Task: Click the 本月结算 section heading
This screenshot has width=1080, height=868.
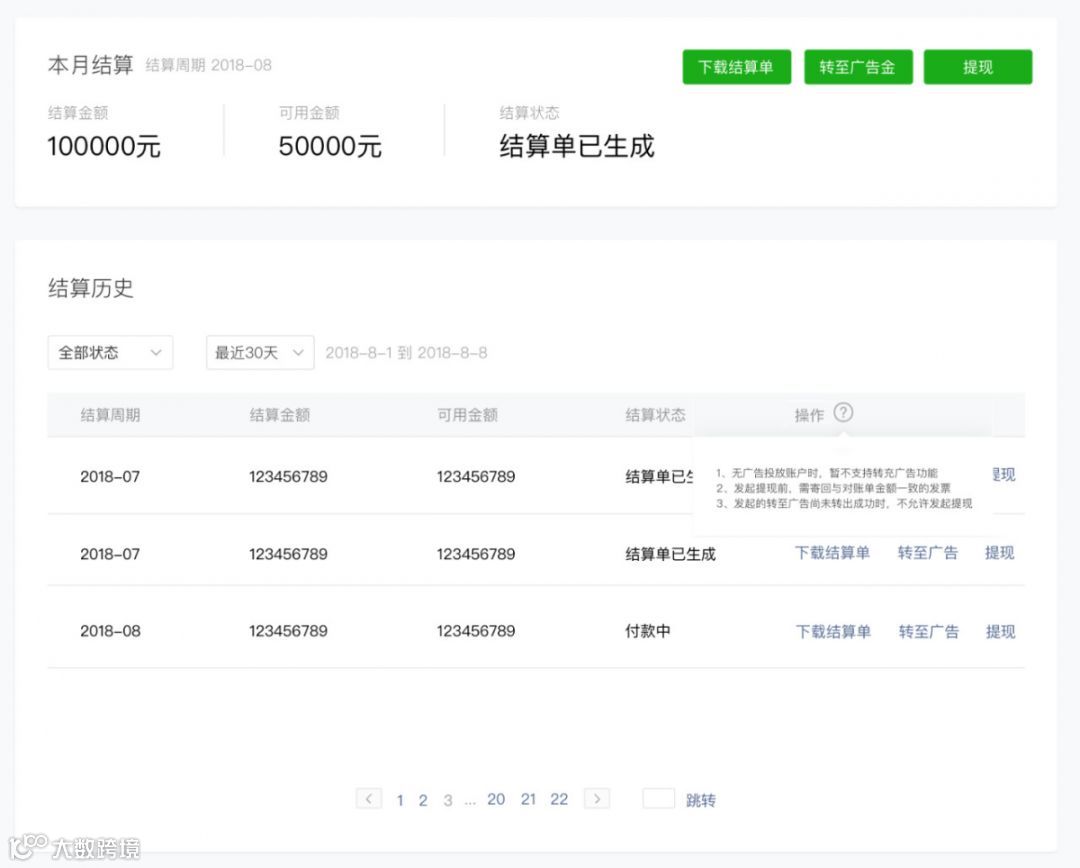Action: (90, 65)
